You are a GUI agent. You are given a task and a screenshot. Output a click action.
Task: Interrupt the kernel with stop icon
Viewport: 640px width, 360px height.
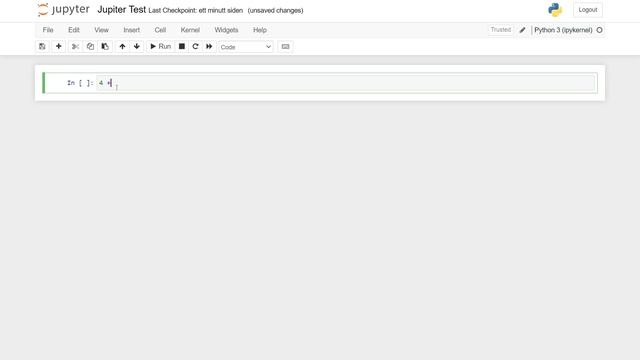pyautogui.click(x=182, y=47)
